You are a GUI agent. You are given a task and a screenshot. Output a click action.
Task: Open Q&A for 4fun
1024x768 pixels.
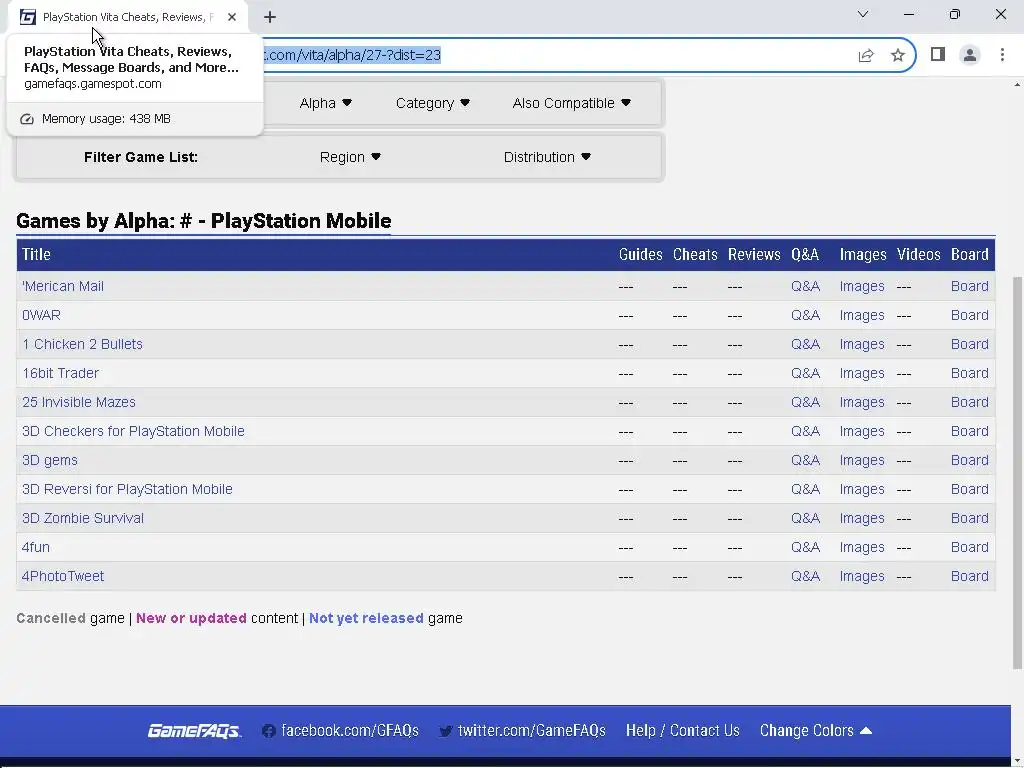(805, 547)
